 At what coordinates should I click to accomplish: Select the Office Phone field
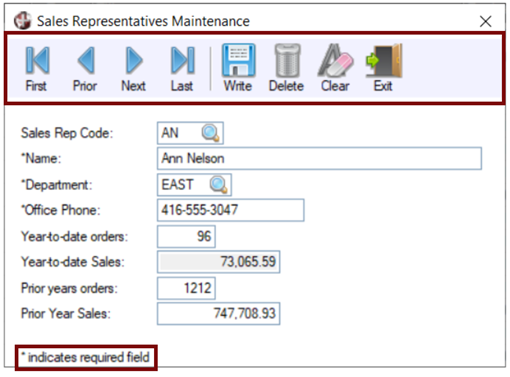click(x=231, y=210)
